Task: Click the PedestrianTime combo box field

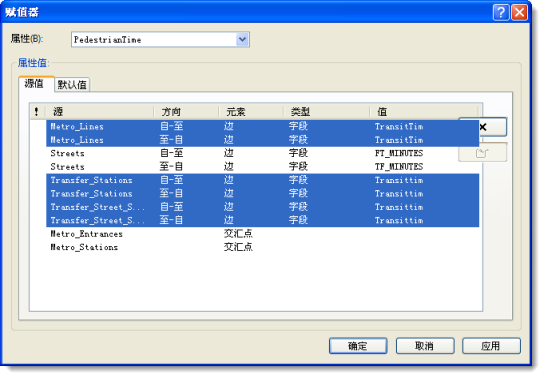Action: (160, 40)
